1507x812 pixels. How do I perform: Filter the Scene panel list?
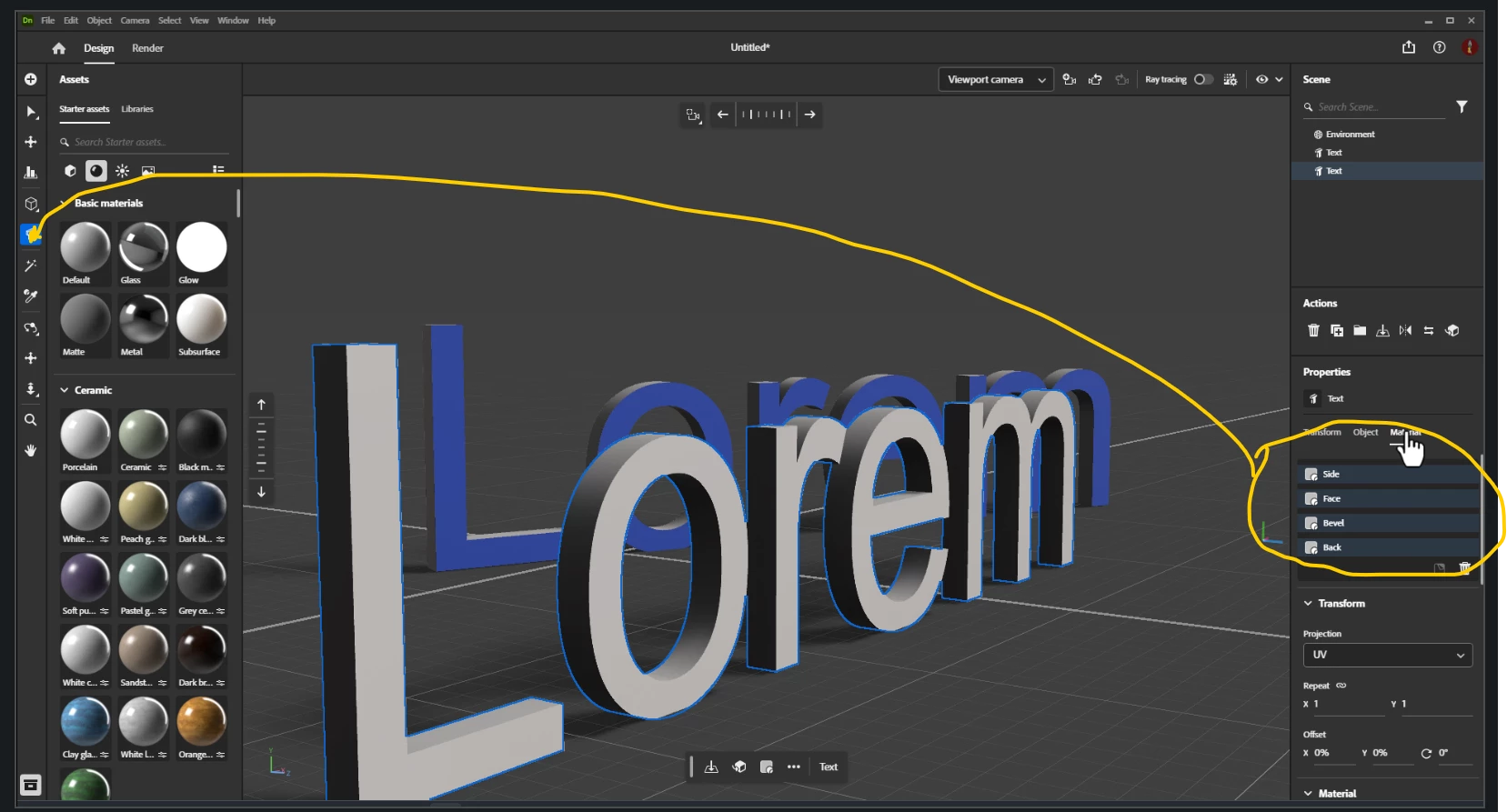pyautogui.click(x=1462, y=106)
